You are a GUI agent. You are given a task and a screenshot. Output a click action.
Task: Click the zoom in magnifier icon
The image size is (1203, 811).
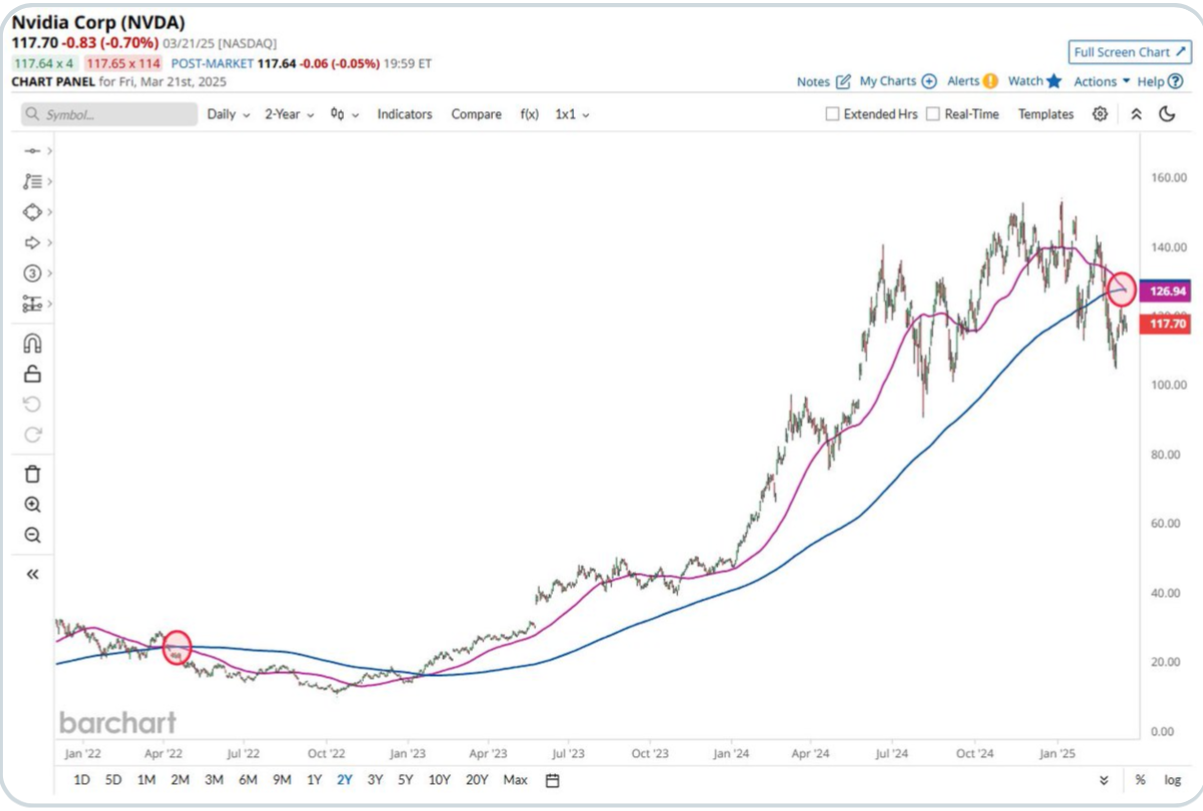32,505
